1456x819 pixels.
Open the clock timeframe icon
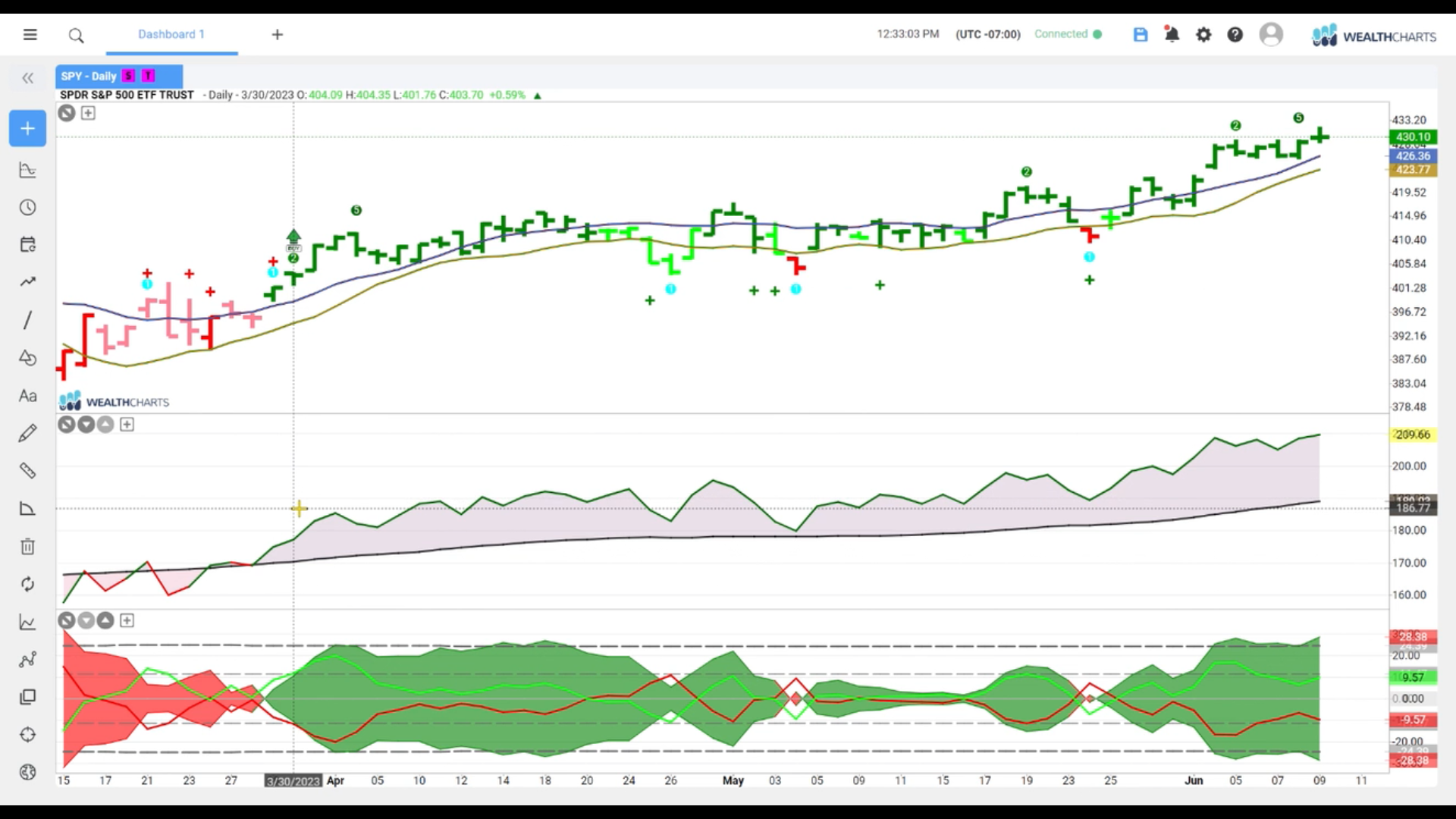(27, 208)
